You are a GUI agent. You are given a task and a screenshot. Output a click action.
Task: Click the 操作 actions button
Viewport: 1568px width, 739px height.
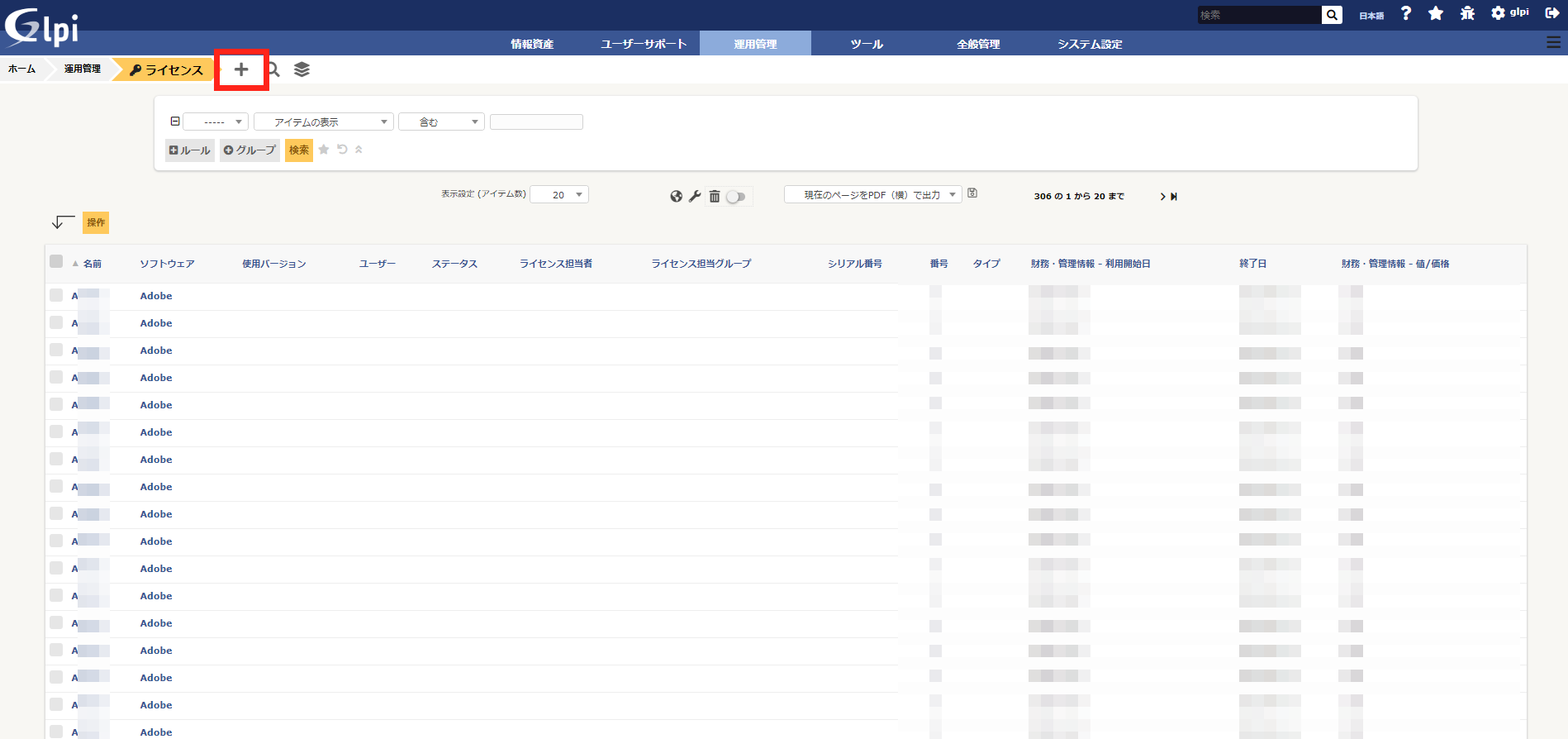(96, 222)
